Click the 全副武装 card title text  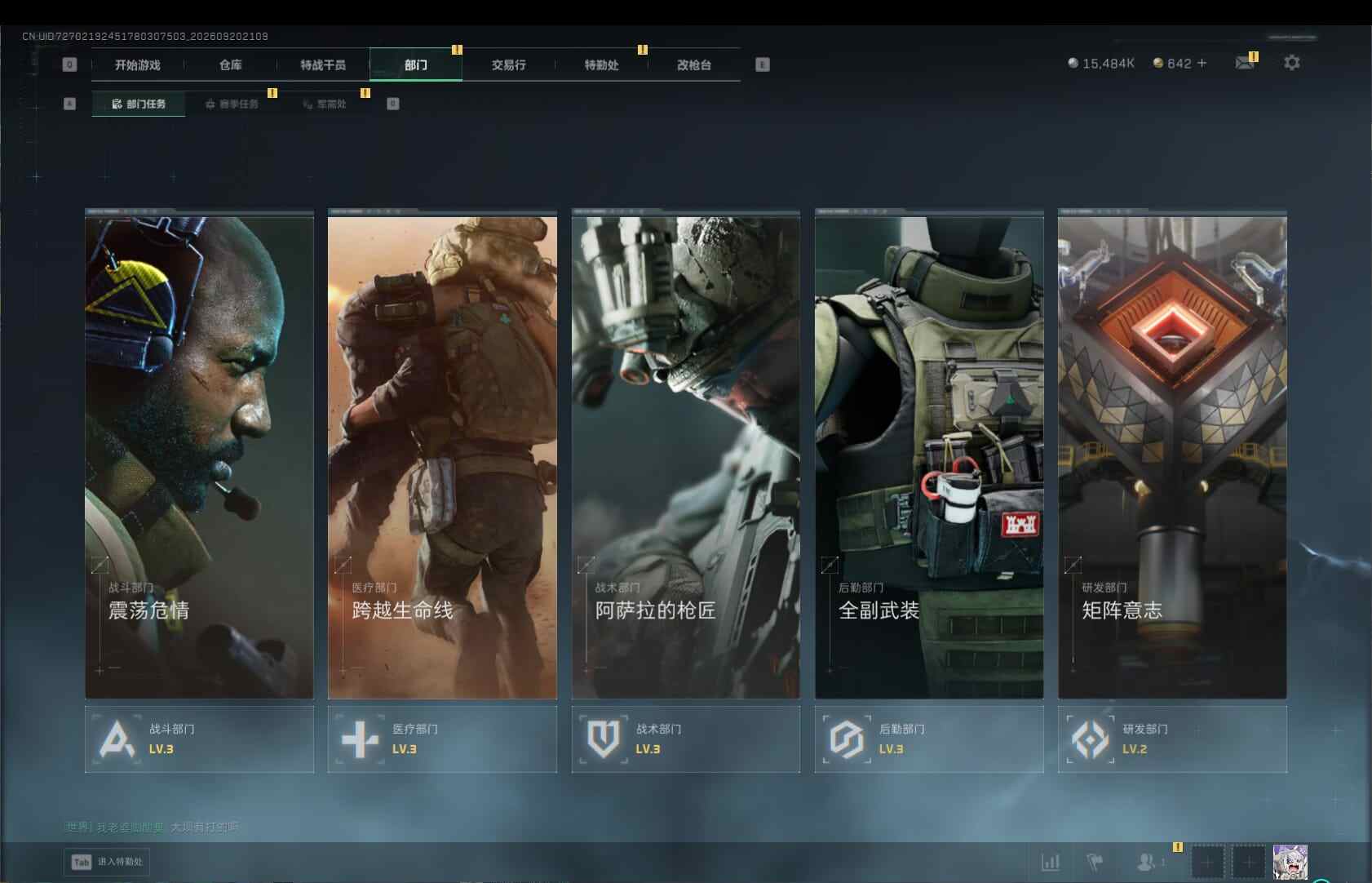879,610
